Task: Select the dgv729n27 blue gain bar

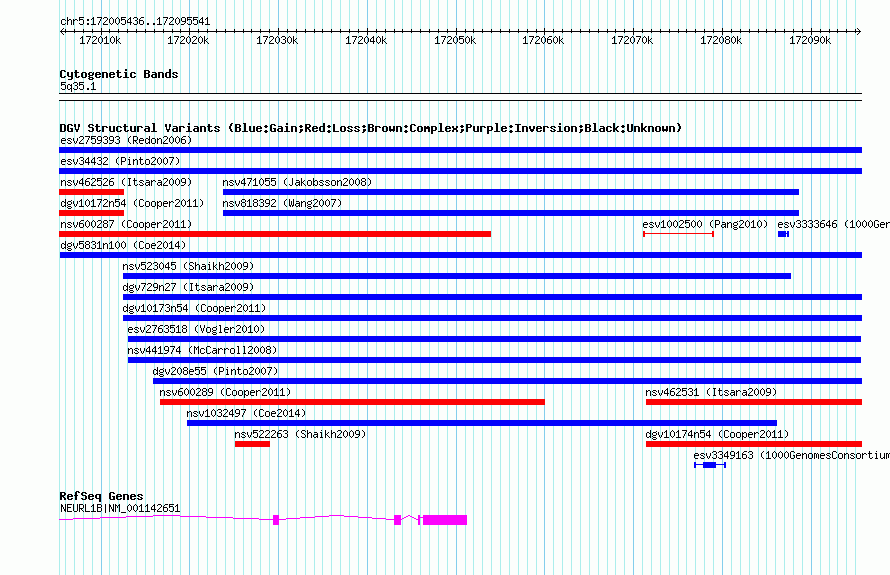Action: click(493, 297)
